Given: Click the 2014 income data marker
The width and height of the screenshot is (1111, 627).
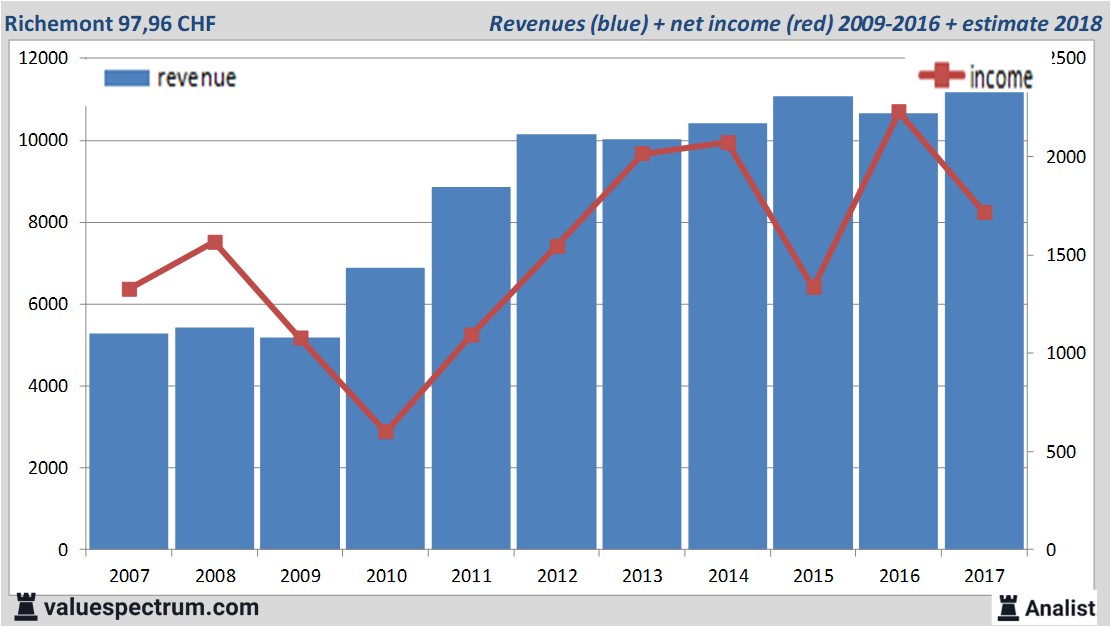Looking at the screenshot, I should [x=727, y=143].
